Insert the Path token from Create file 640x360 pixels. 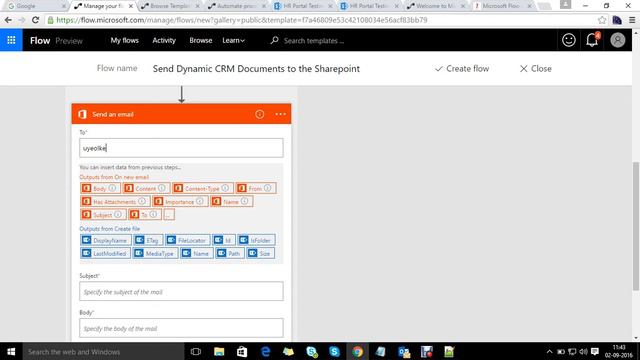(230, 253)
